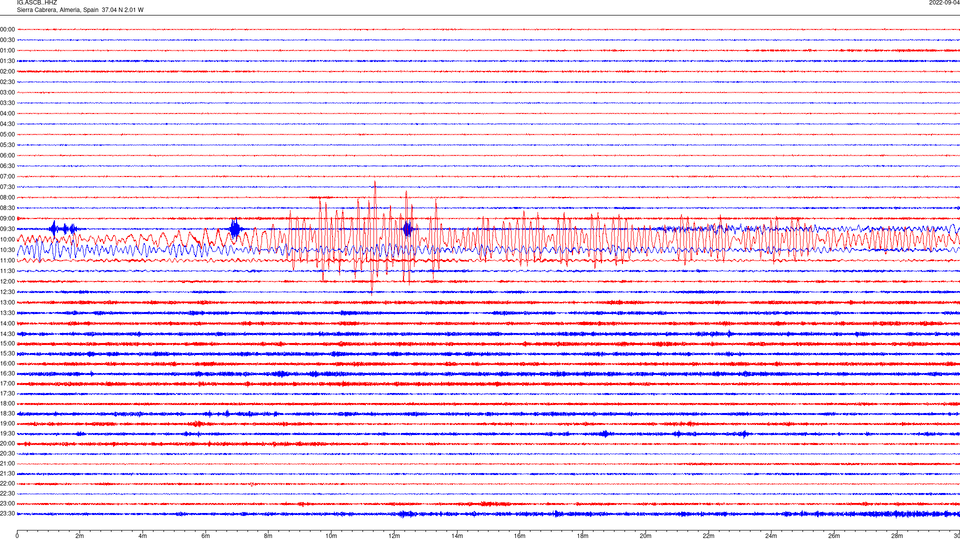The image size is (960, 540).
Task: Select the 20:30 time label
Action: click(7, 454)
